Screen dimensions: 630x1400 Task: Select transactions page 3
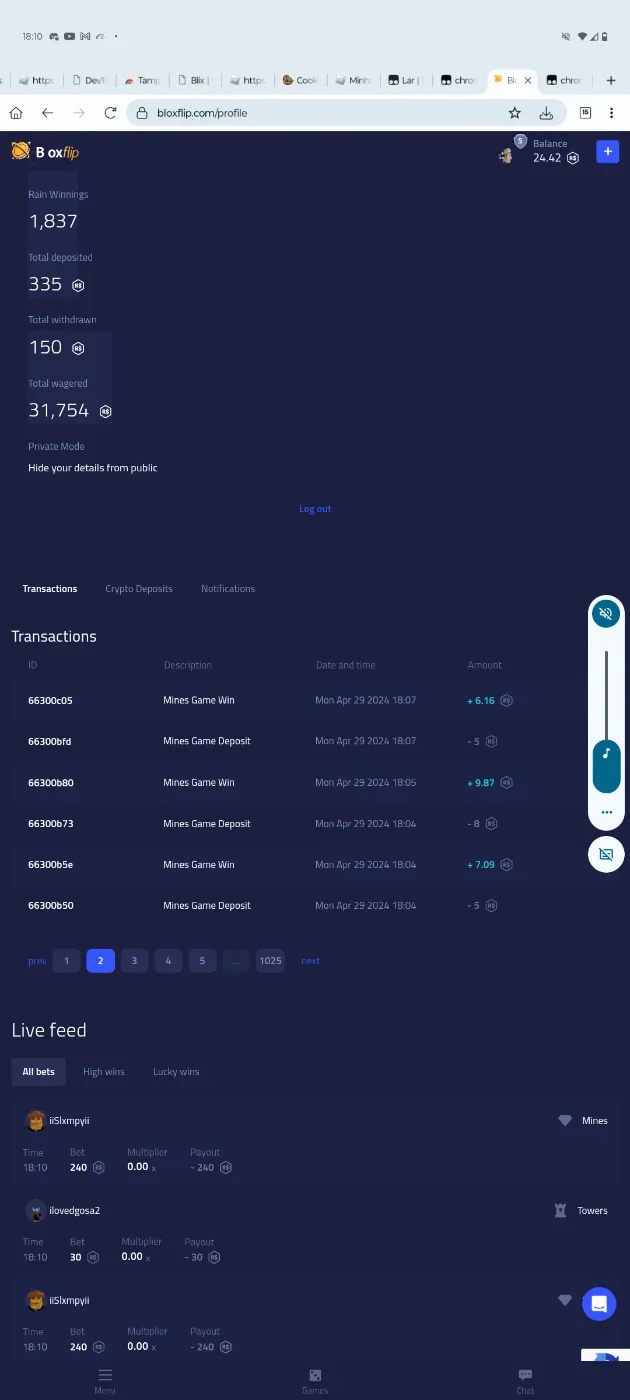(134, 961)
